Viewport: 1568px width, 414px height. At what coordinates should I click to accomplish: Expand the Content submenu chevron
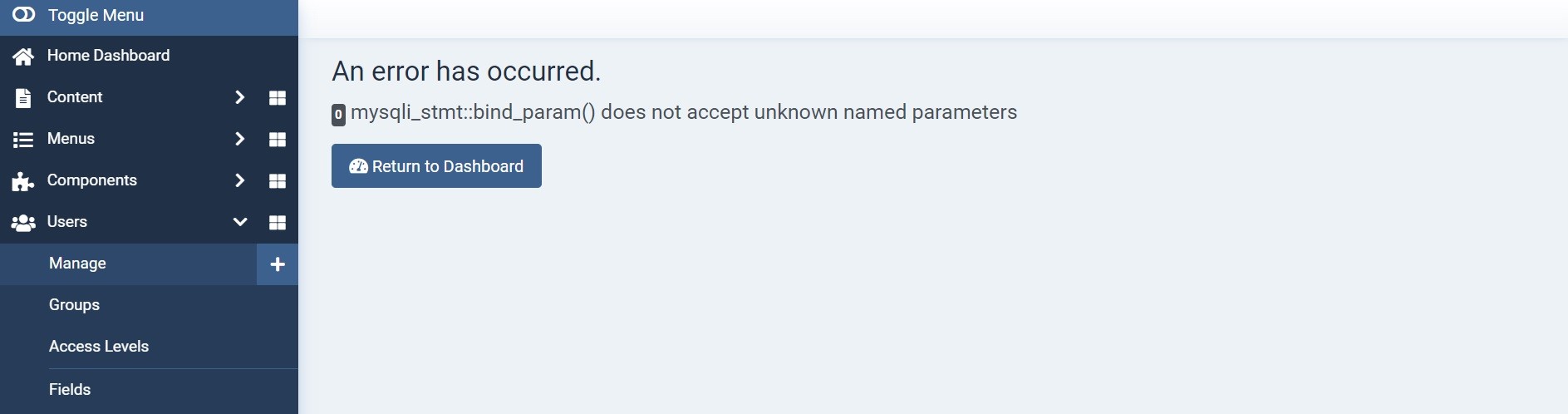(239, 97)
